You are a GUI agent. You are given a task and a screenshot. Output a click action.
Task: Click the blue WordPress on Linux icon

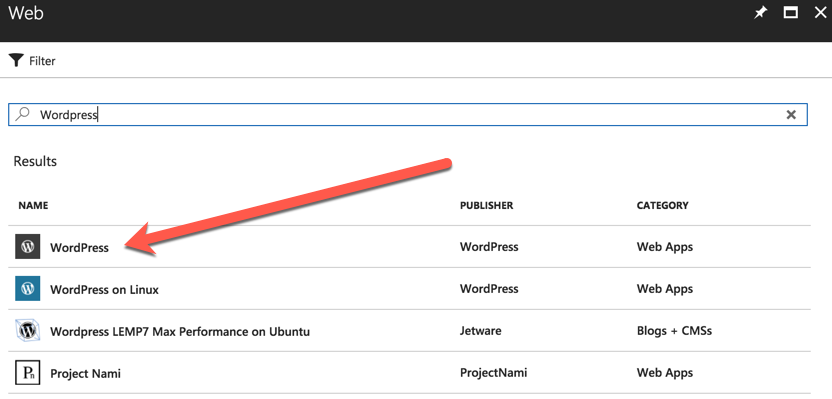(28, 289)
